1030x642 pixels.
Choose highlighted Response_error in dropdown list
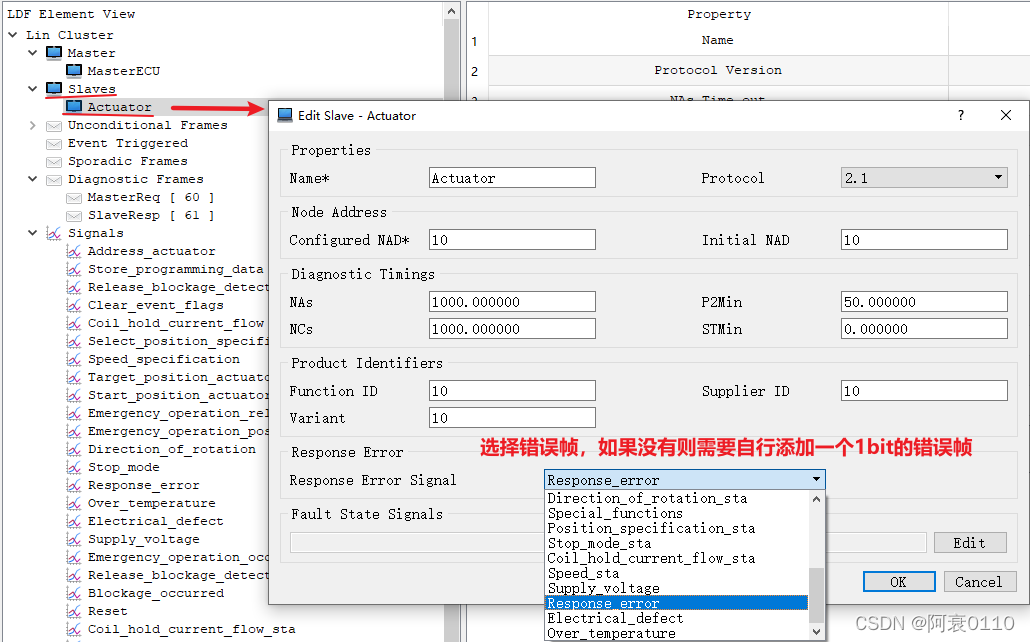[677, 603]
